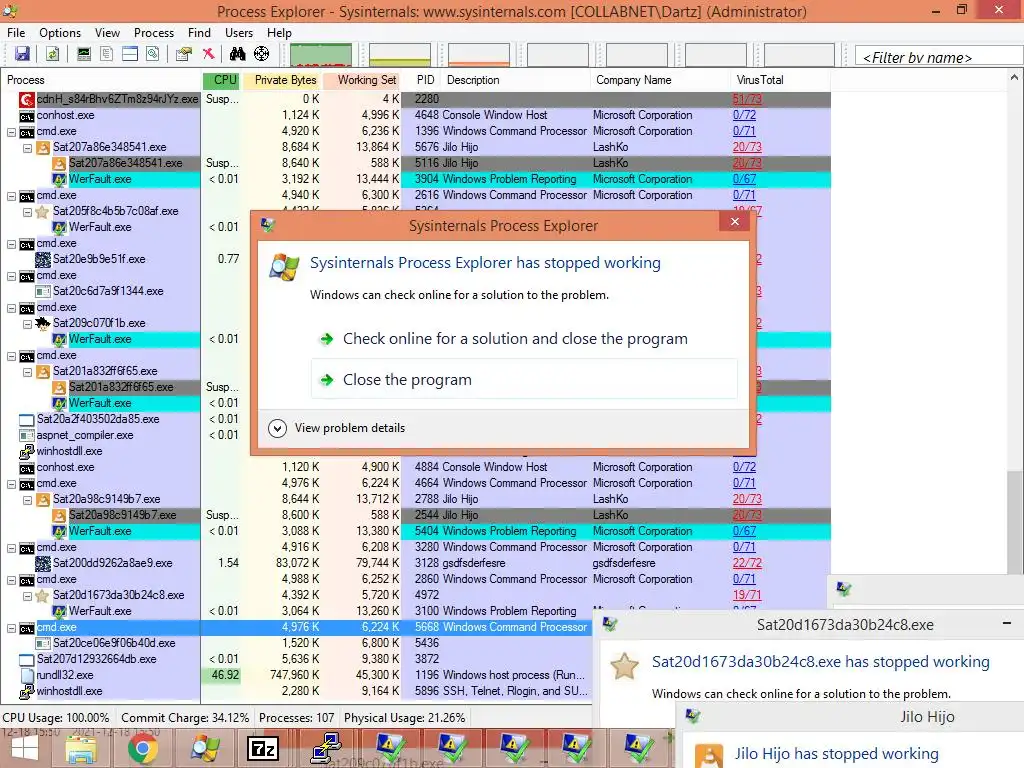This screenshot has height=768, width=1024.
Task: Open Google Chrome from the taskbar
Action: click(142, 749)
